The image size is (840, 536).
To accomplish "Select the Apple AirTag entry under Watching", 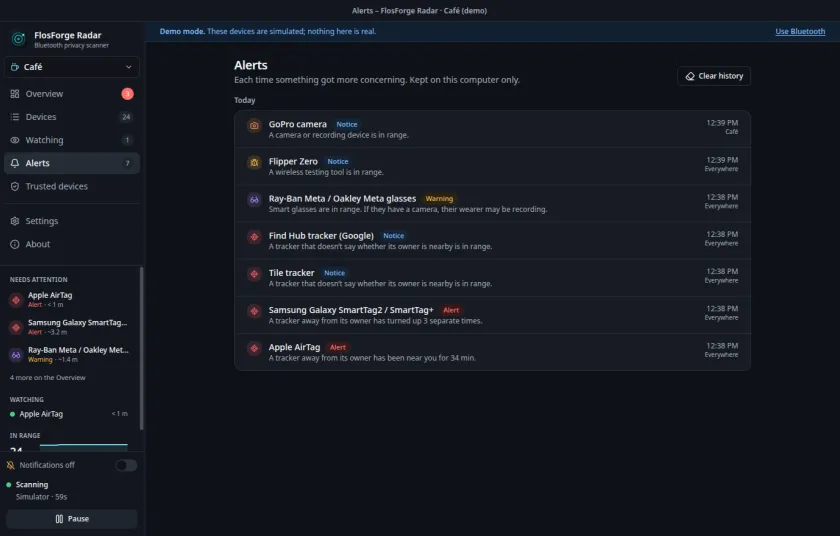I will (69, 414).
